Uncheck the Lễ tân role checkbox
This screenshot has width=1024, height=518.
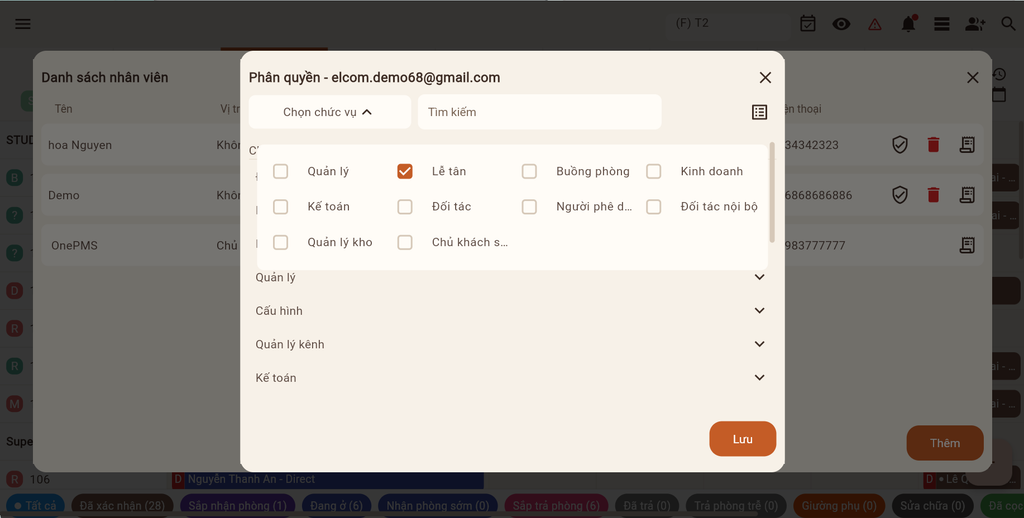tap(405, 171)
